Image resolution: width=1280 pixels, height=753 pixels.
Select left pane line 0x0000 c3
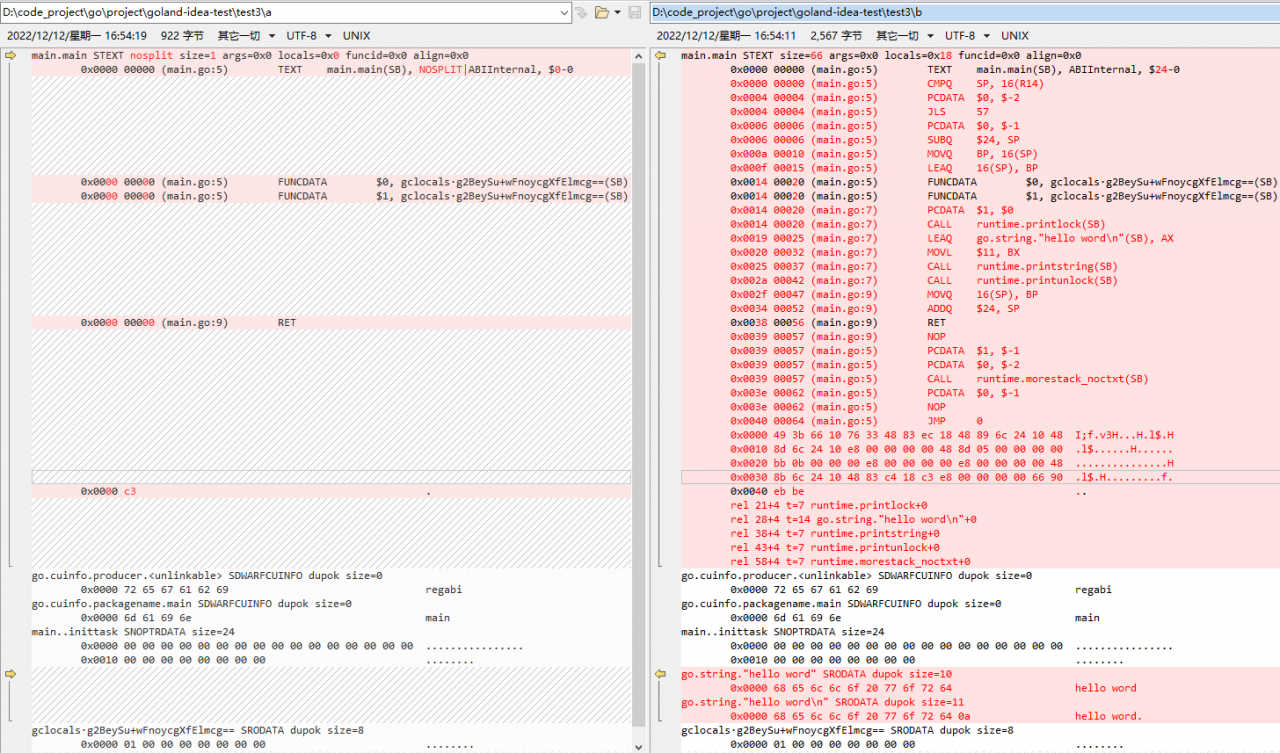[330, 492]
